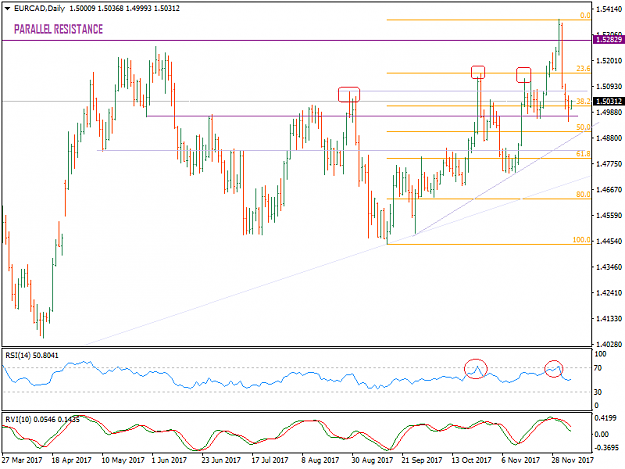Screen dimensions: 625x469
Task: Select the Fibonacci 50.0 level label
Action: coord(583,127)
